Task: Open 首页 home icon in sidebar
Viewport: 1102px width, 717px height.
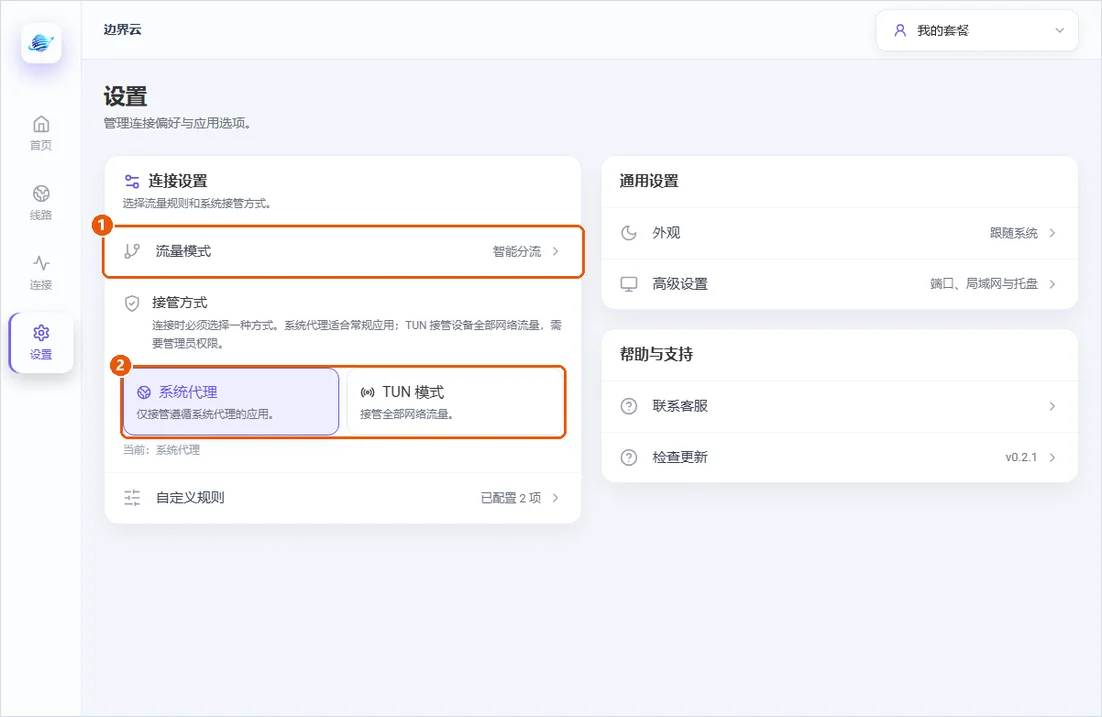Action: [x=41, y=124]
